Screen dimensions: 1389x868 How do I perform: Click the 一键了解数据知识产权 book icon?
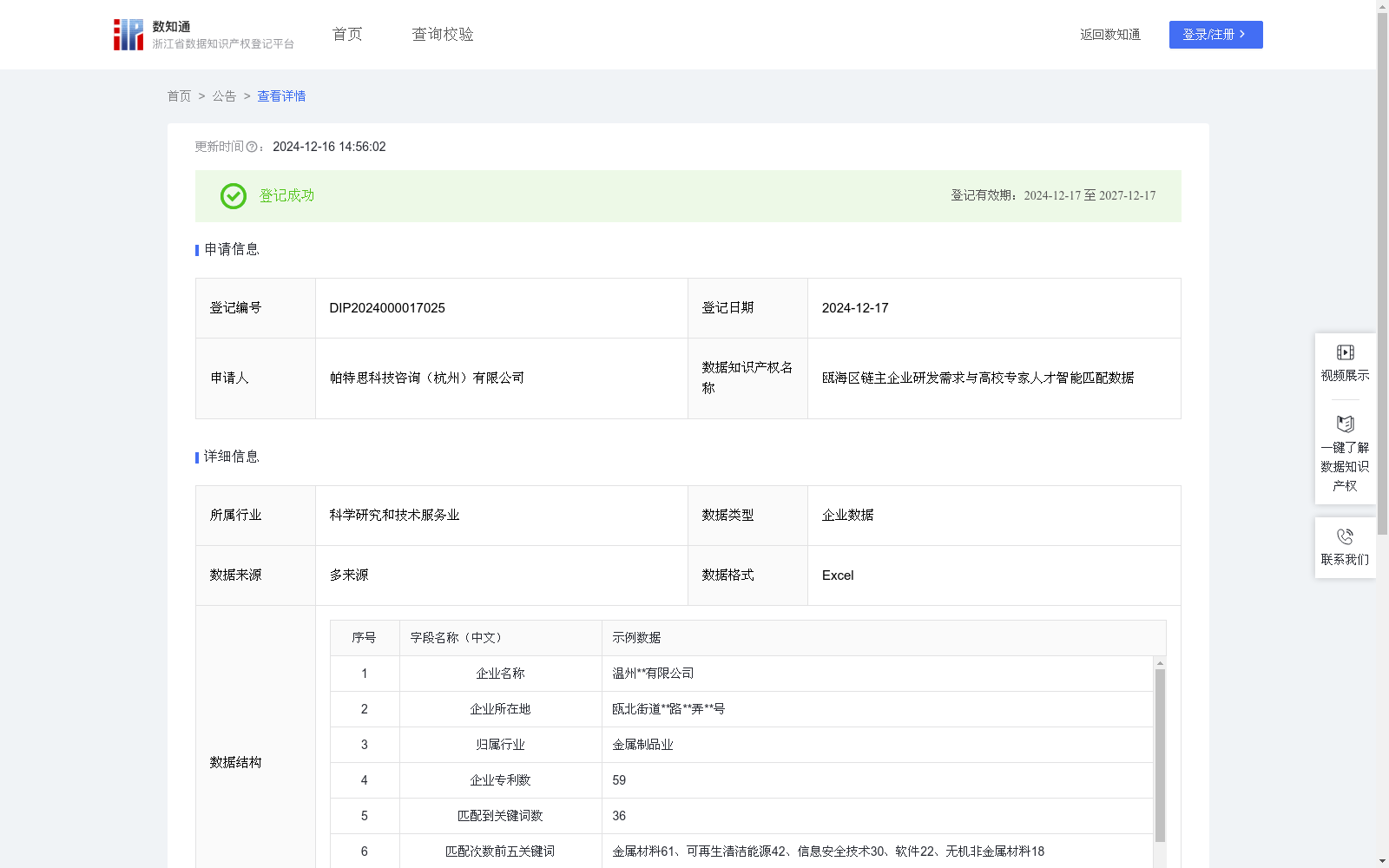[1345, 424]
